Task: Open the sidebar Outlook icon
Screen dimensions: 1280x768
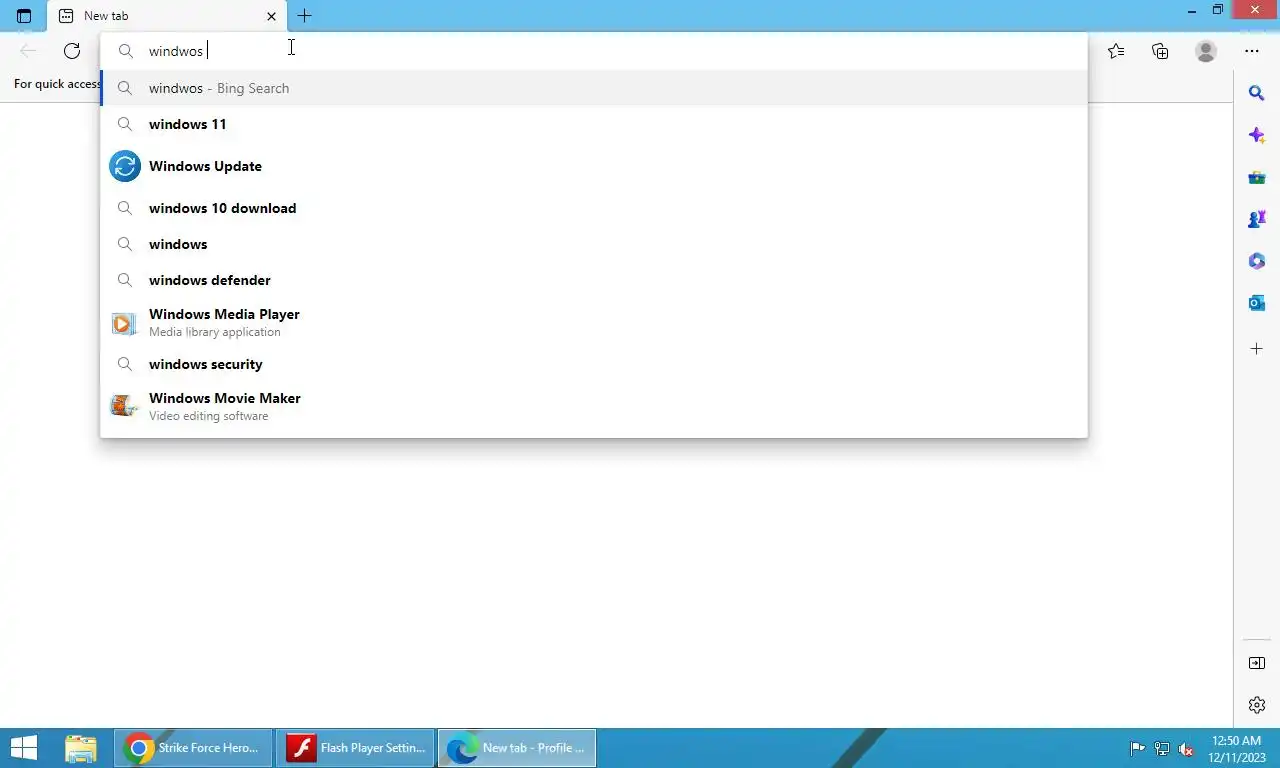Action: coord(1257,303)
